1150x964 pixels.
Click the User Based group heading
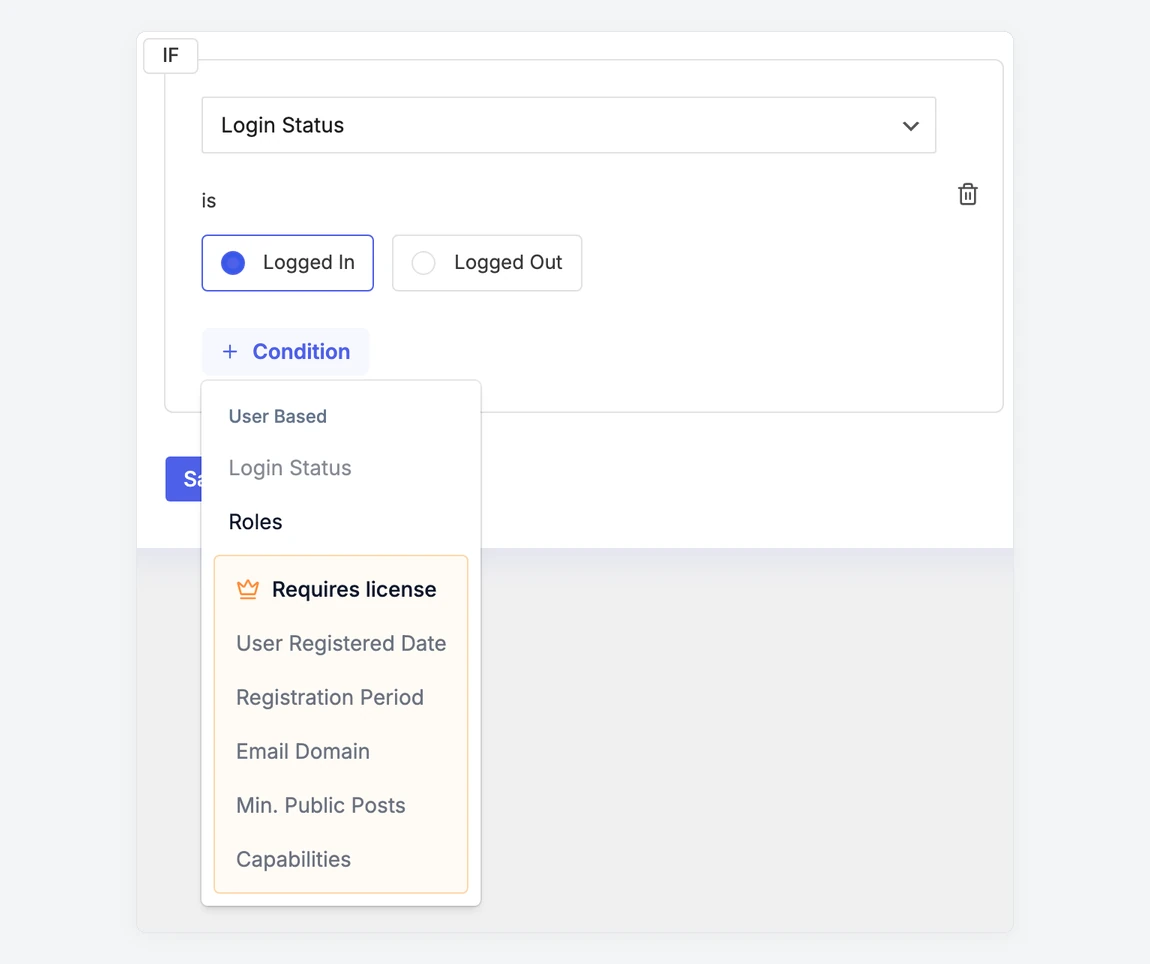pos(278,416)
